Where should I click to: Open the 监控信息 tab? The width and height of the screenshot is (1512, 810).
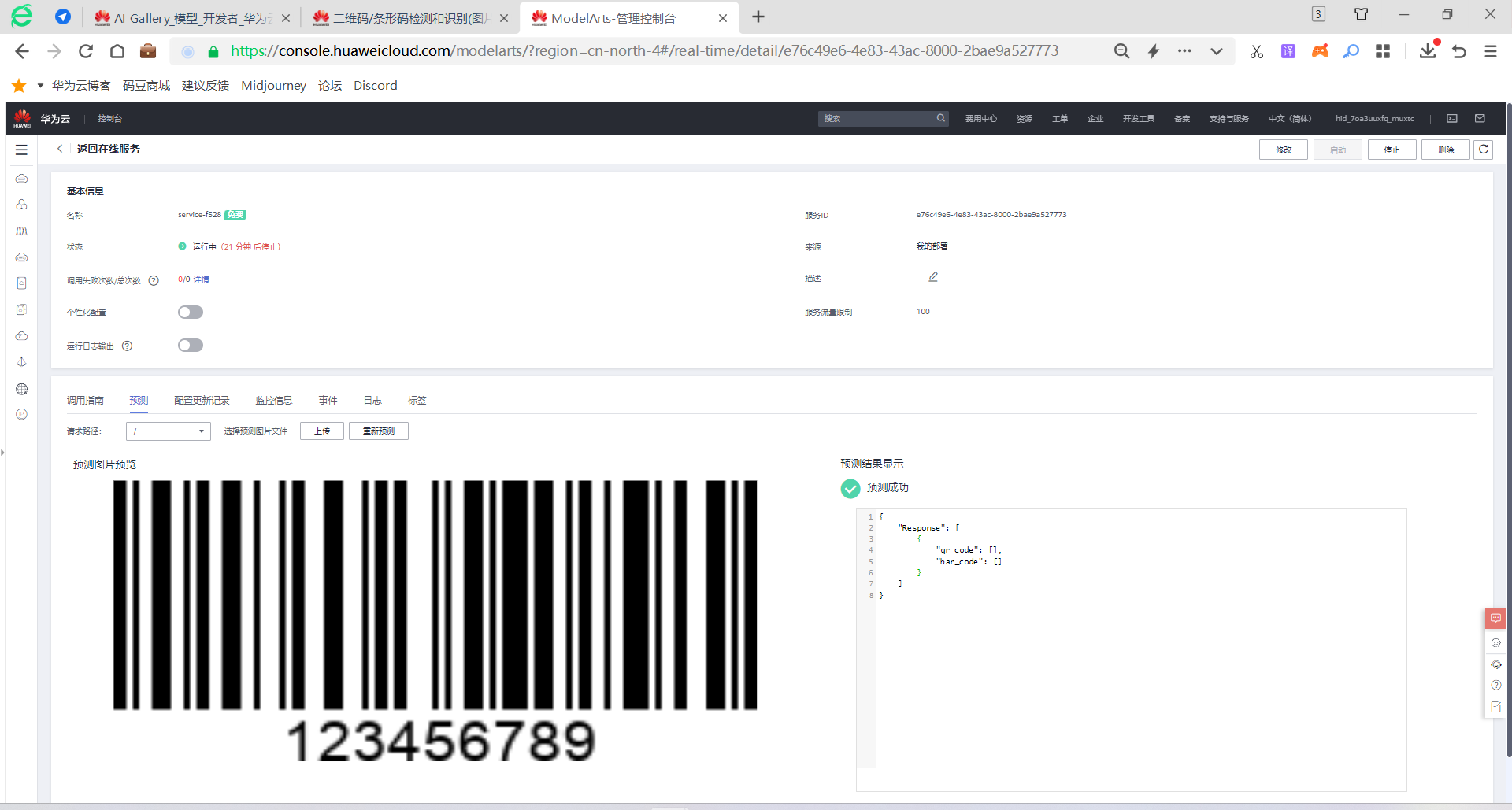[274, 401]
